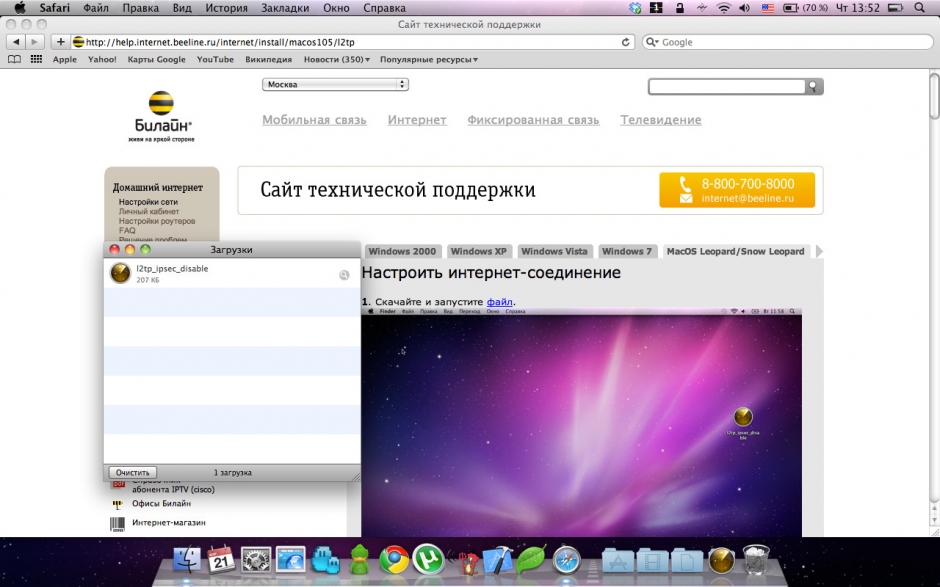Launch Xcode from the Dock
Image resolution: width=940 pixels, height=587 pixels.
coord(498,560)
